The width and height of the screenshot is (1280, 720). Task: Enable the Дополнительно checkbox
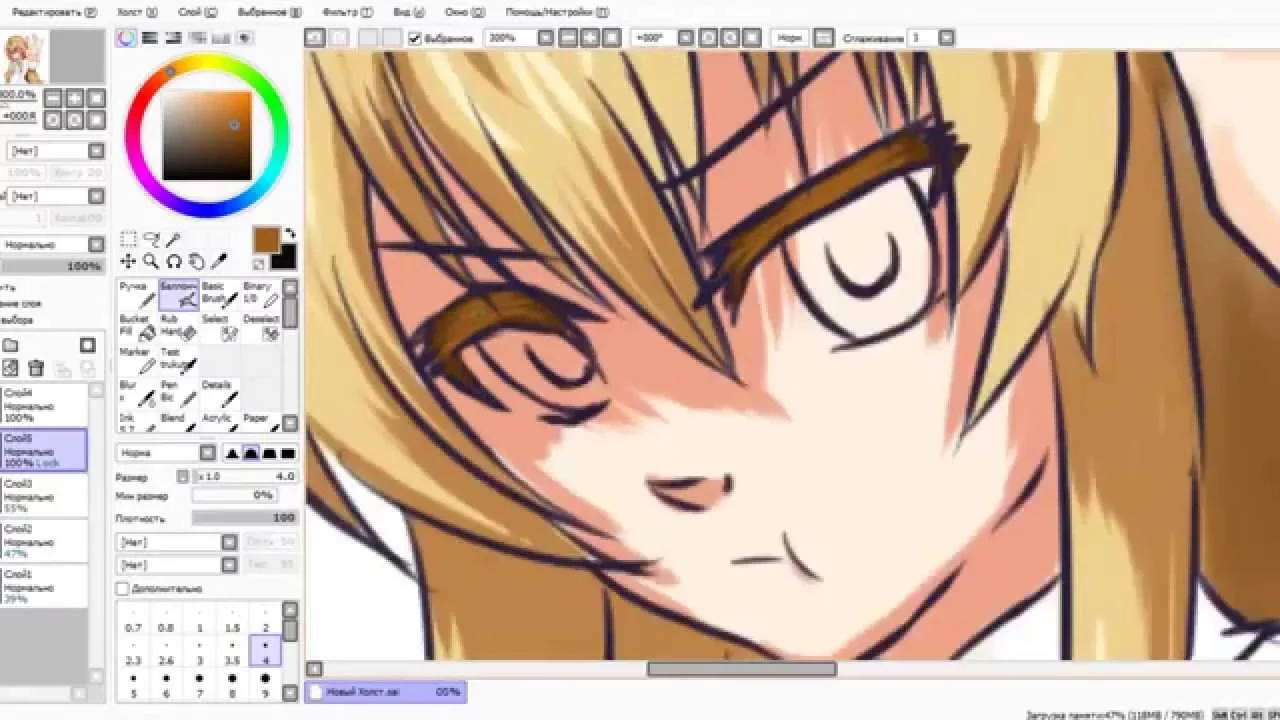(x=123, y=589)
